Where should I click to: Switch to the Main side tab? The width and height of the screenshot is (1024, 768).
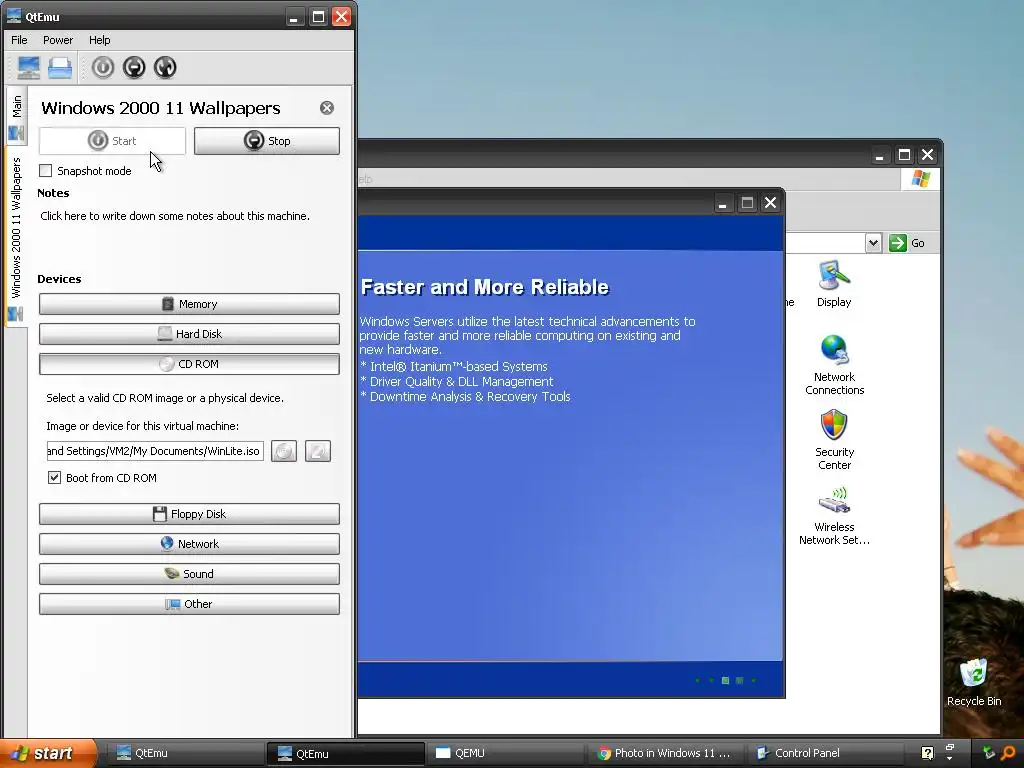[x=16, y=116]
